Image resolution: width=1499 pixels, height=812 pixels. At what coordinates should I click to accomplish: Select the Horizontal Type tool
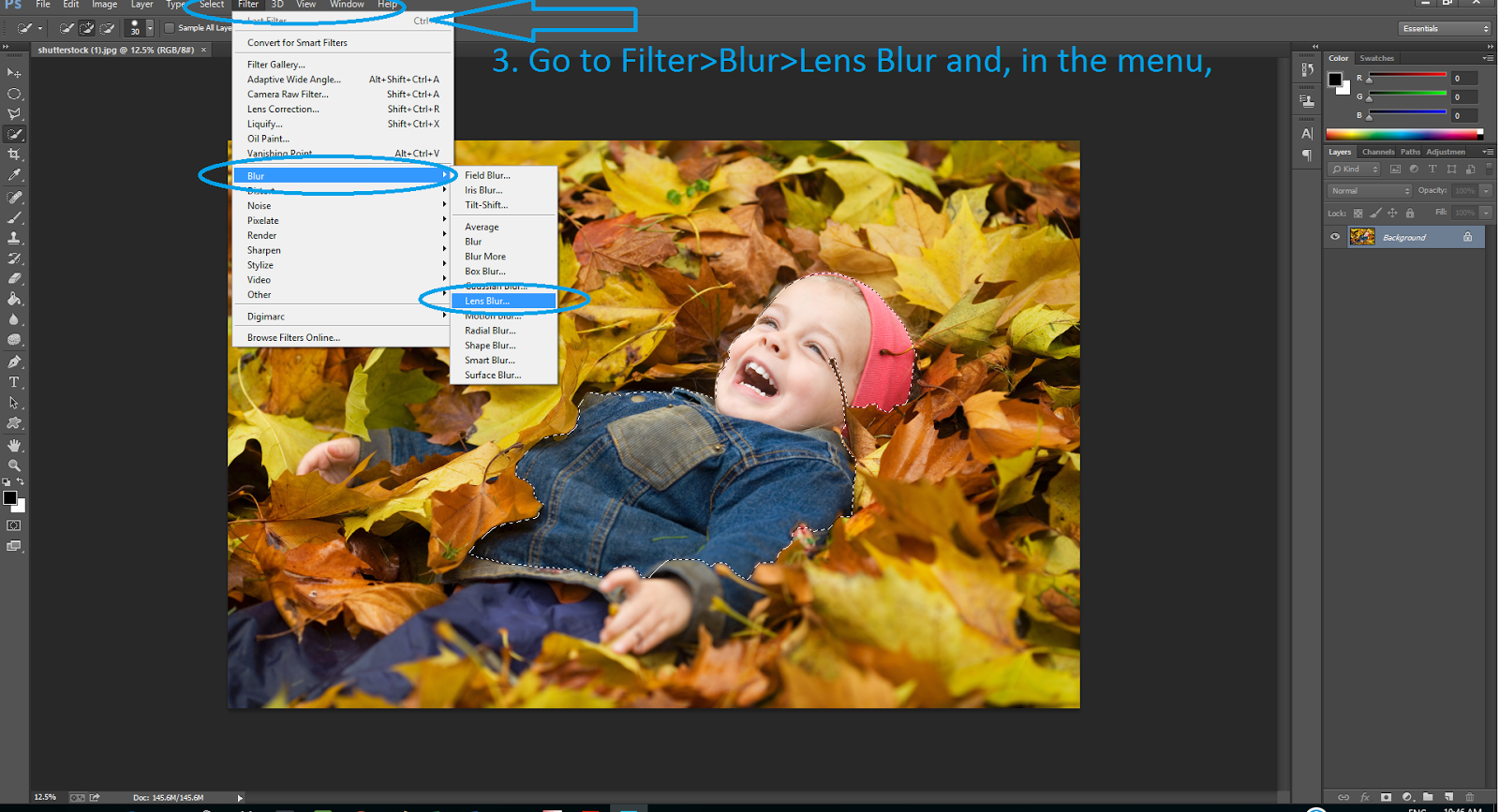14,382
